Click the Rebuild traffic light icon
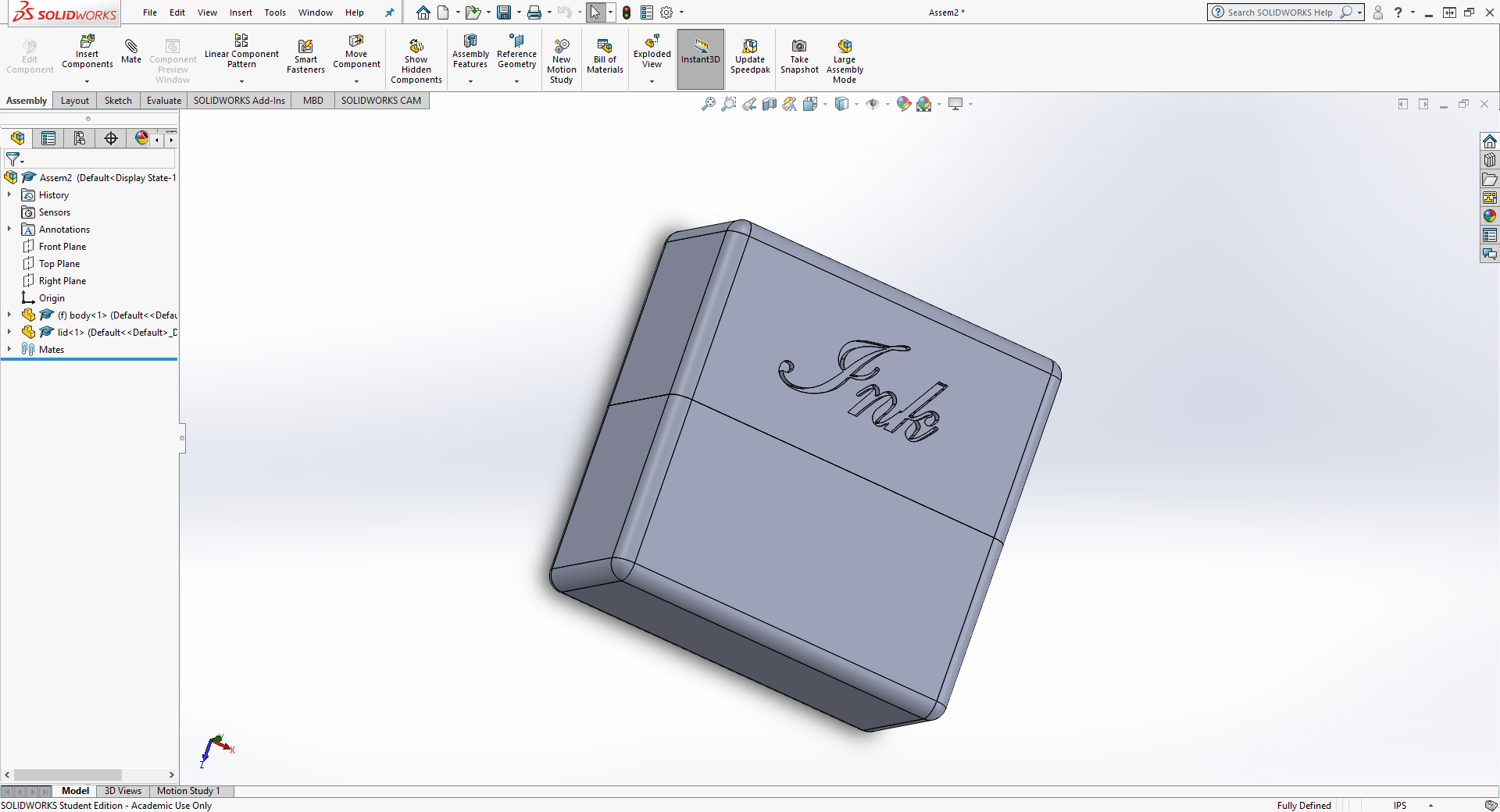 [x=627, y=12]
